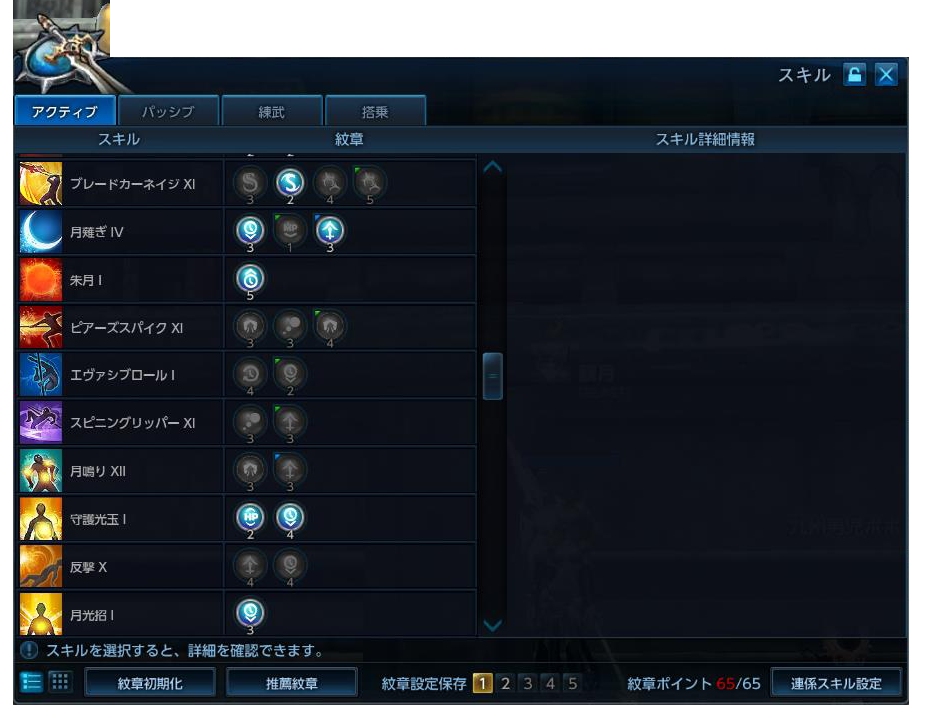Switch to the 搭乗 tab

[375, 111]
